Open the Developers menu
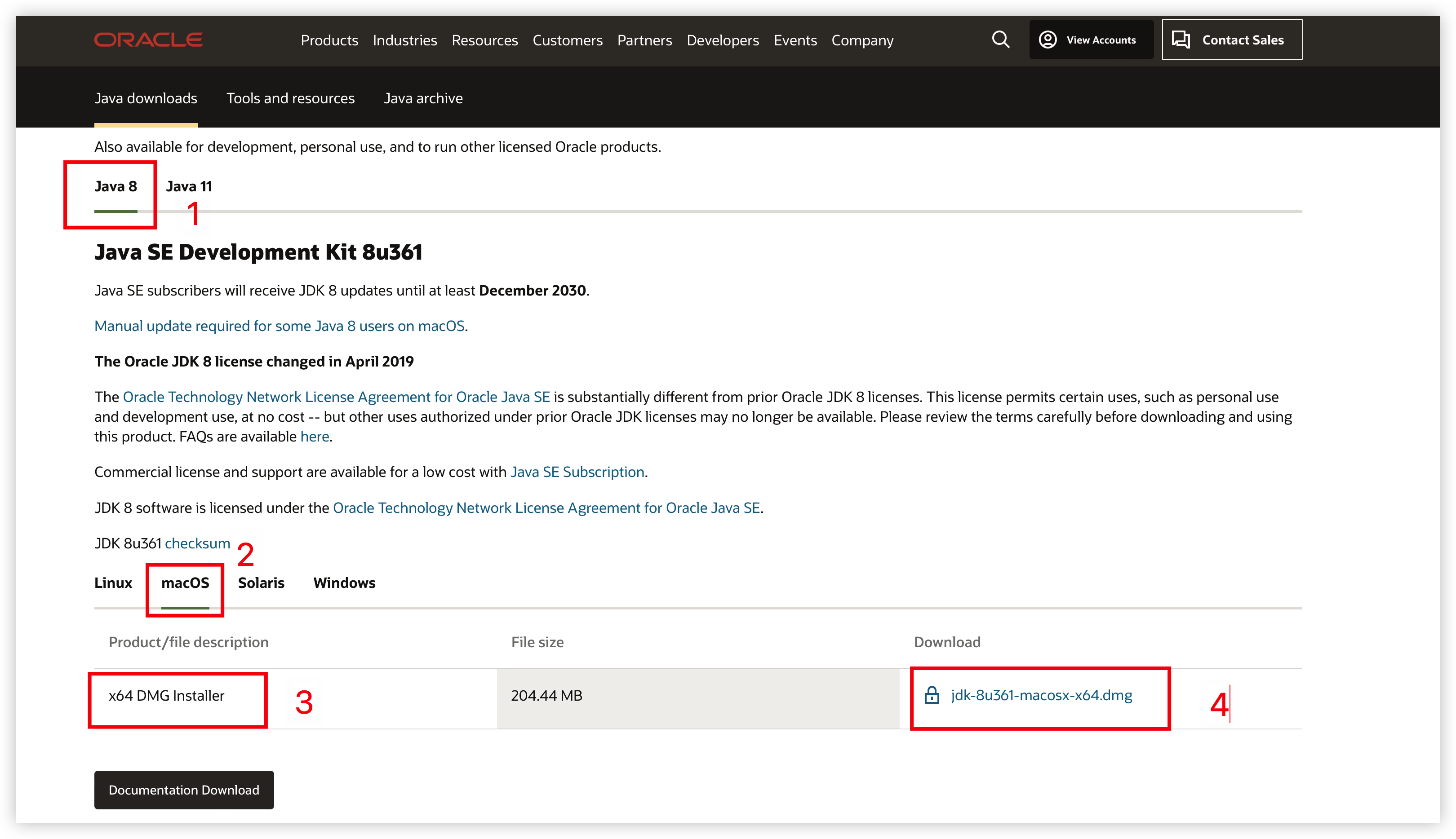This screenshot has width=1456, height=839. (722, 40)
